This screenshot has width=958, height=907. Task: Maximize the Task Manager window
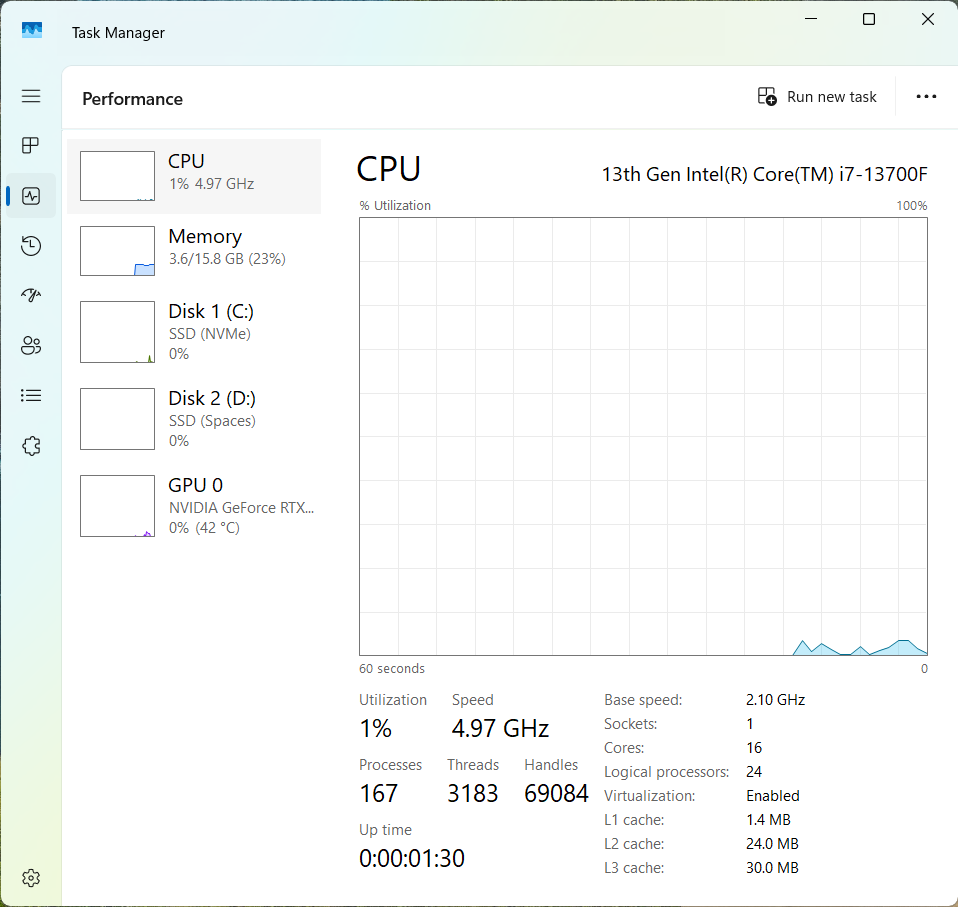[x=869, y=20]
